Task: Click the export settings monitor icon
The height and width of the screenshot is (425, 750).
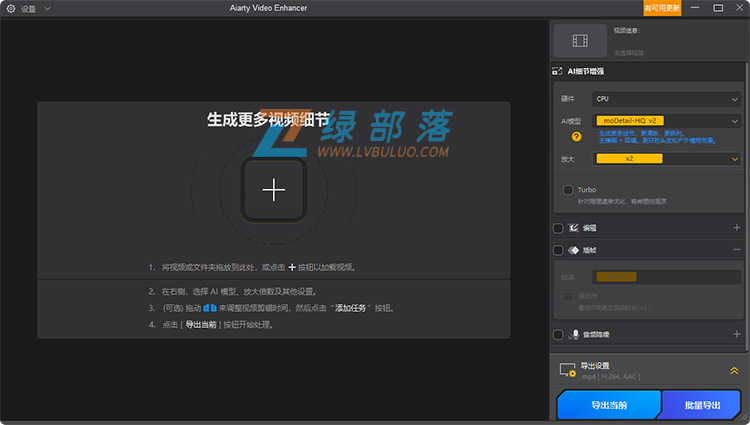Action: point(568,370)
